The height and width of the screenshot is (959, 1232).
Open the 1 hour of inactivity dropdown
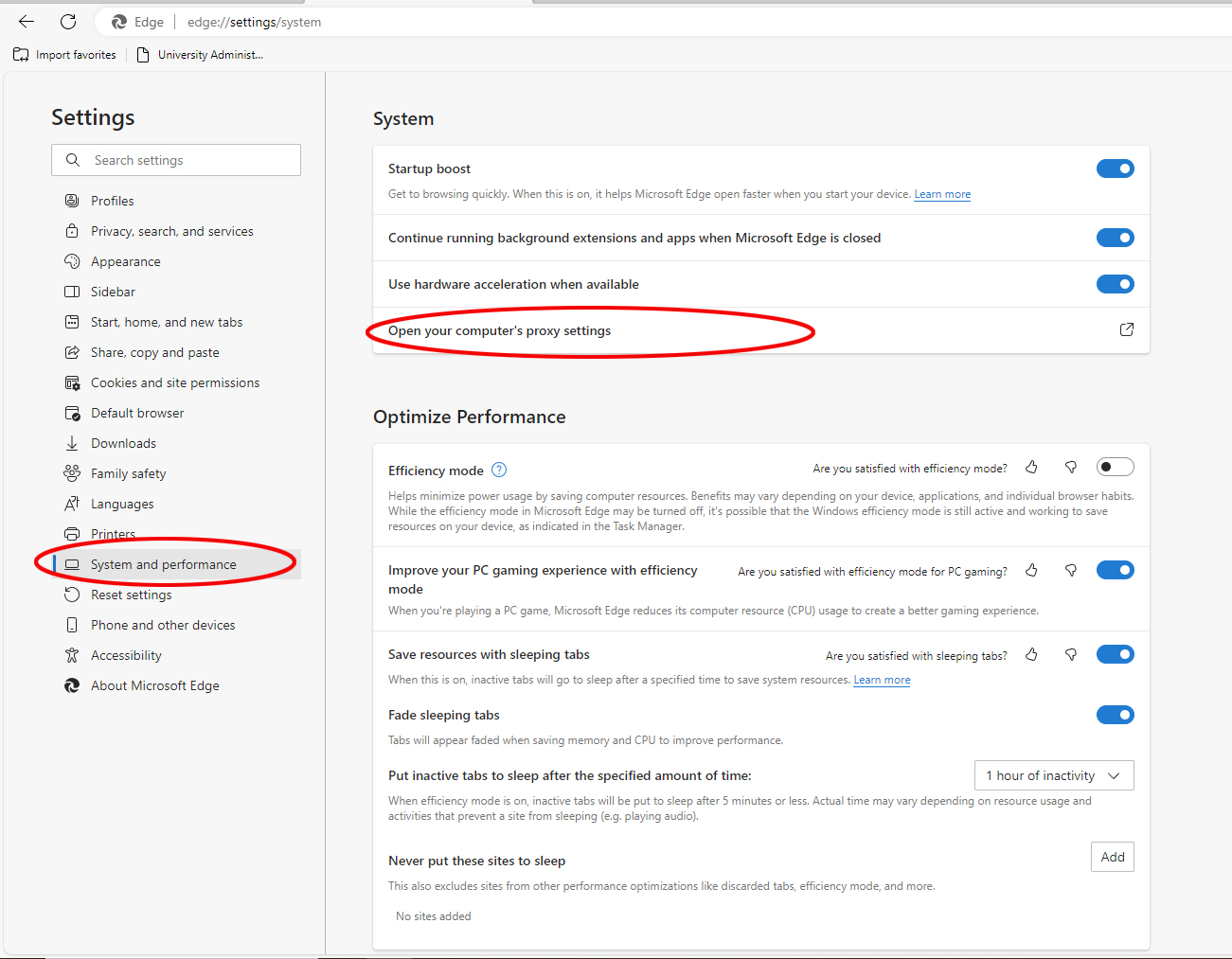pos(1053,775)
